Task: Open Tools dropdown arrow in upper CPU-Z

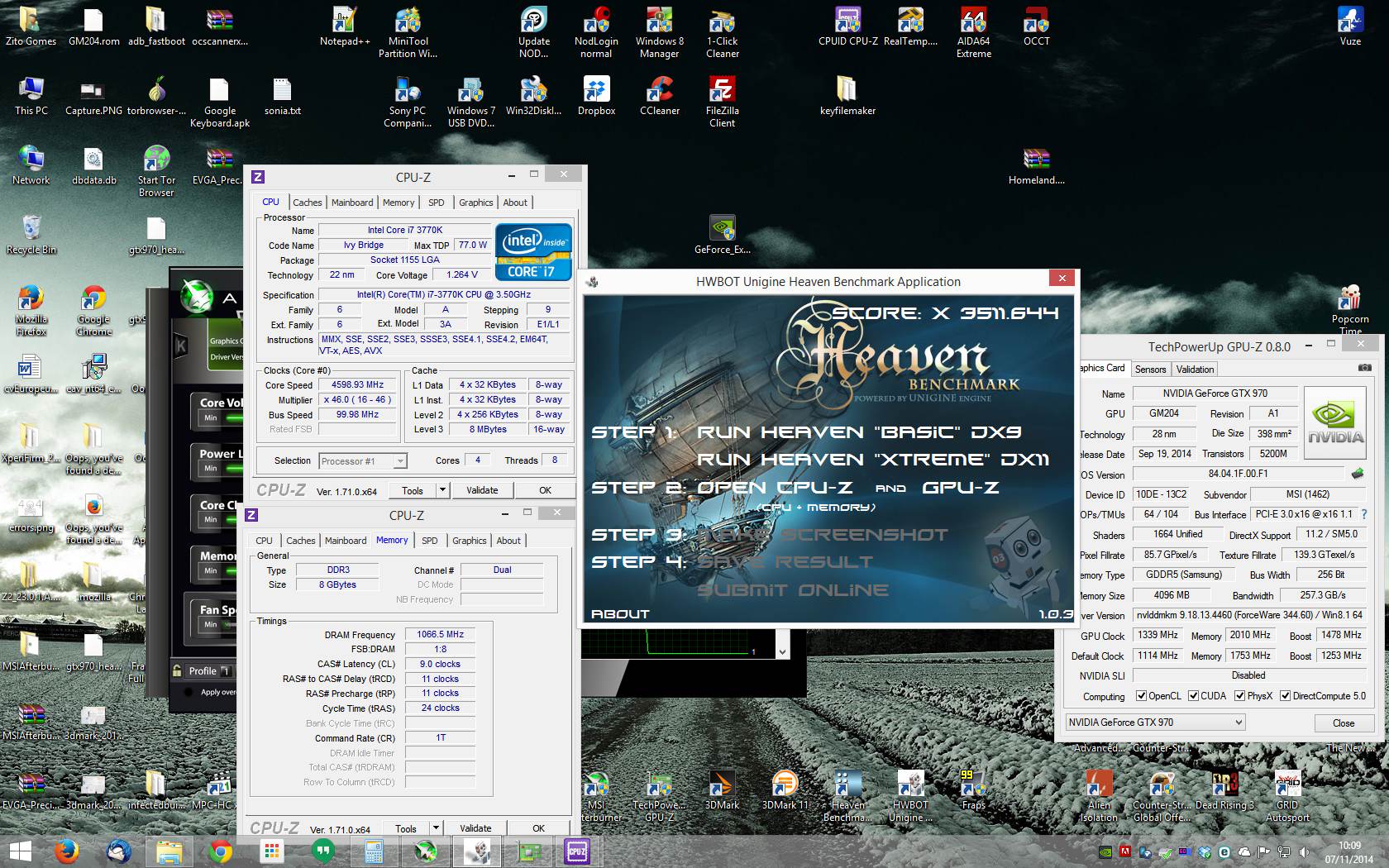Action: 442,490
